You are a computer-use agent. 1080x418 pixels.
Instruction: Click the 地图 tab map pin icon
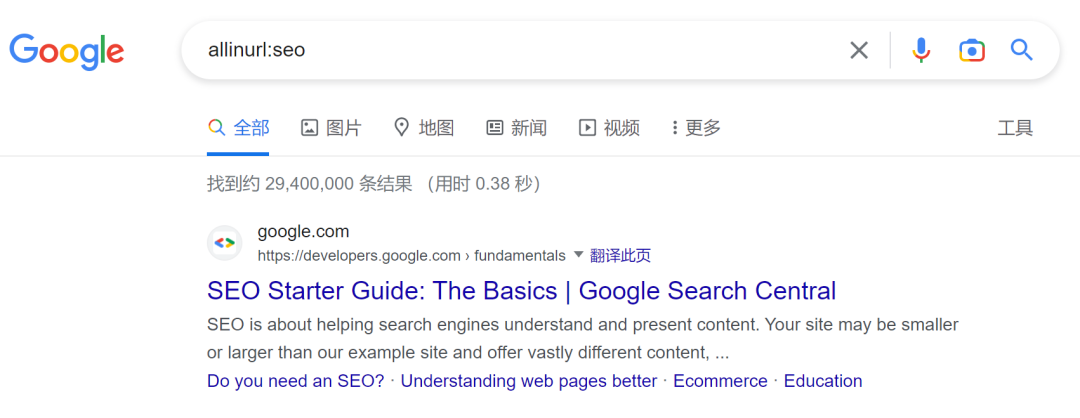click(x=402, y=128)
